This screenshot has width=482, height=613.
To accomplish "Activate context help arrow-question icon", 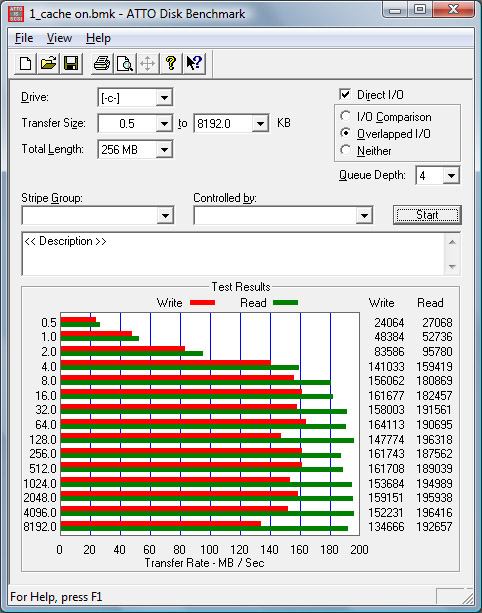I will pos(194,63).
